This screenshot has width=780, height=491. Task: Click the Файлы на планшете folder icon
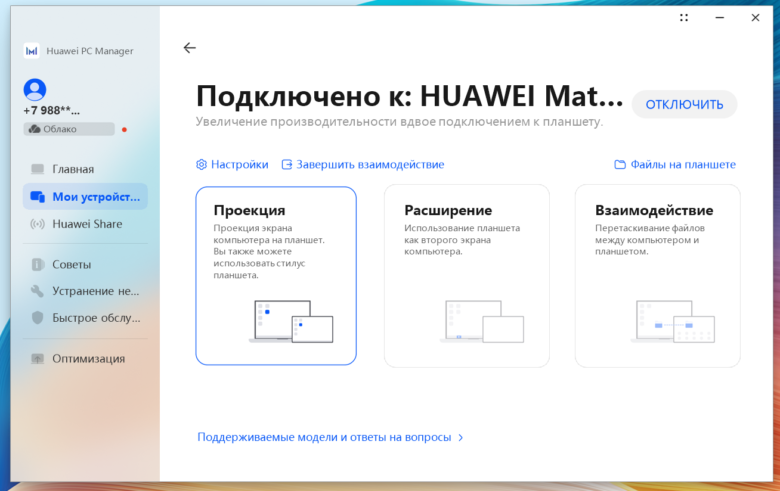point(620,165)
